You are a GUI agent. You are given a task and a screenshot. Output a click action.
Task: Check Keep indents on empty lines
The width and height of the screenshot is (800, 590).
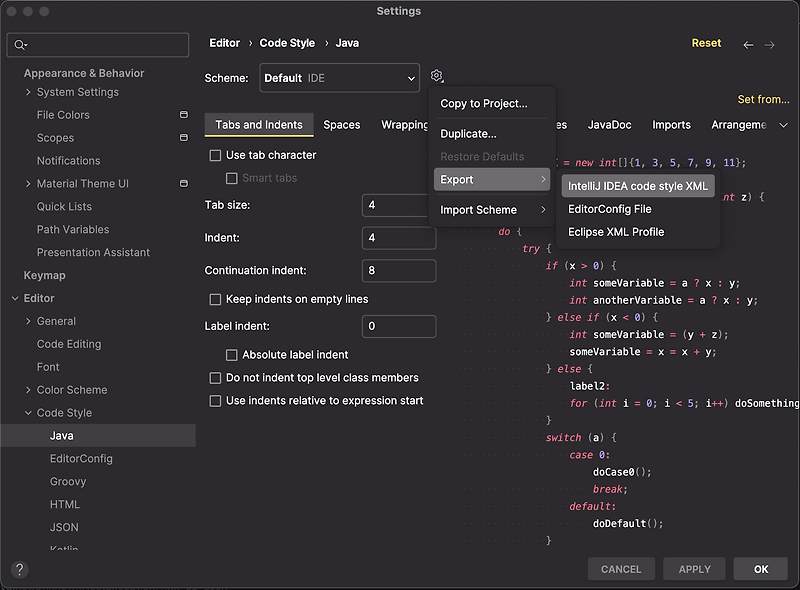pyautogui.click(x=215, y=298)
